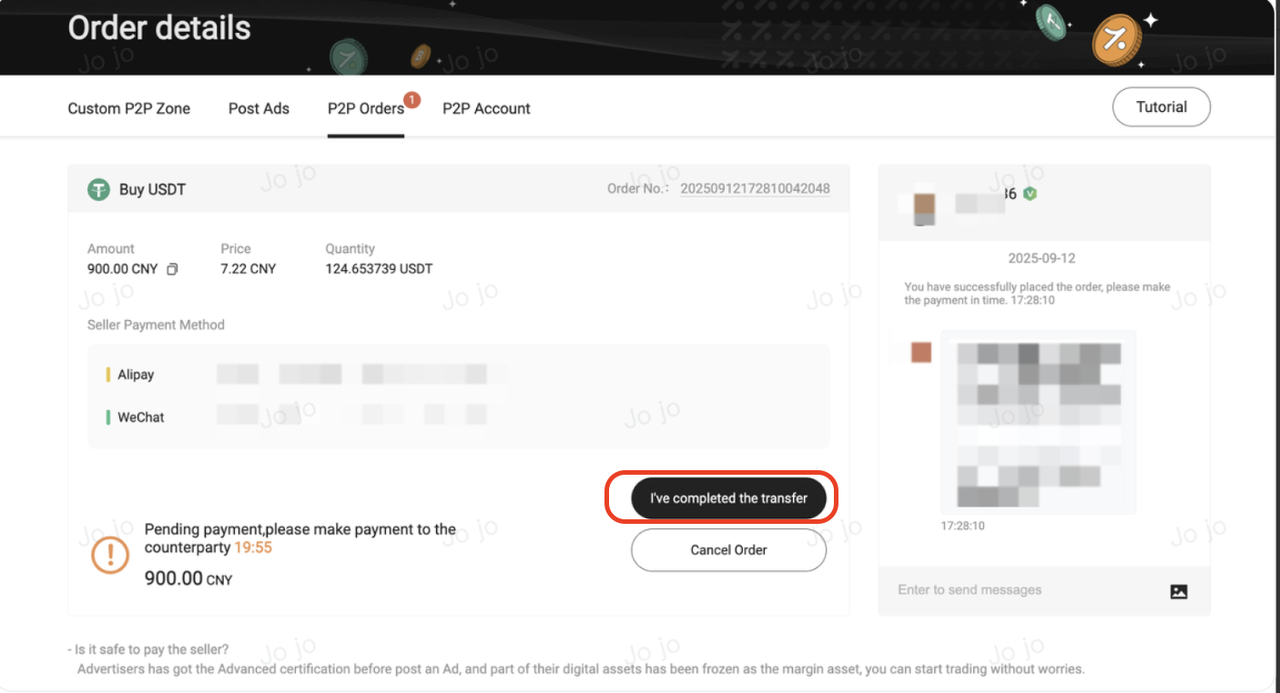
Task: Select the P2P Orders tab
Action: coord(365,108)
